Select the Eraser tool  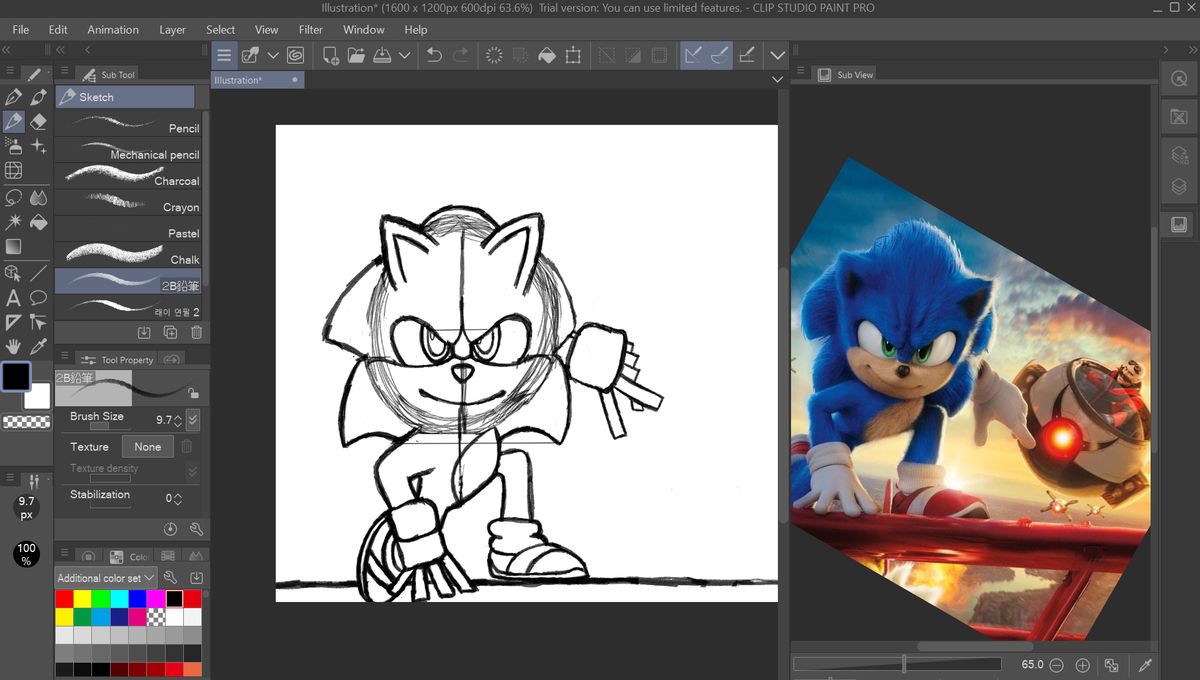pos(39,121)
